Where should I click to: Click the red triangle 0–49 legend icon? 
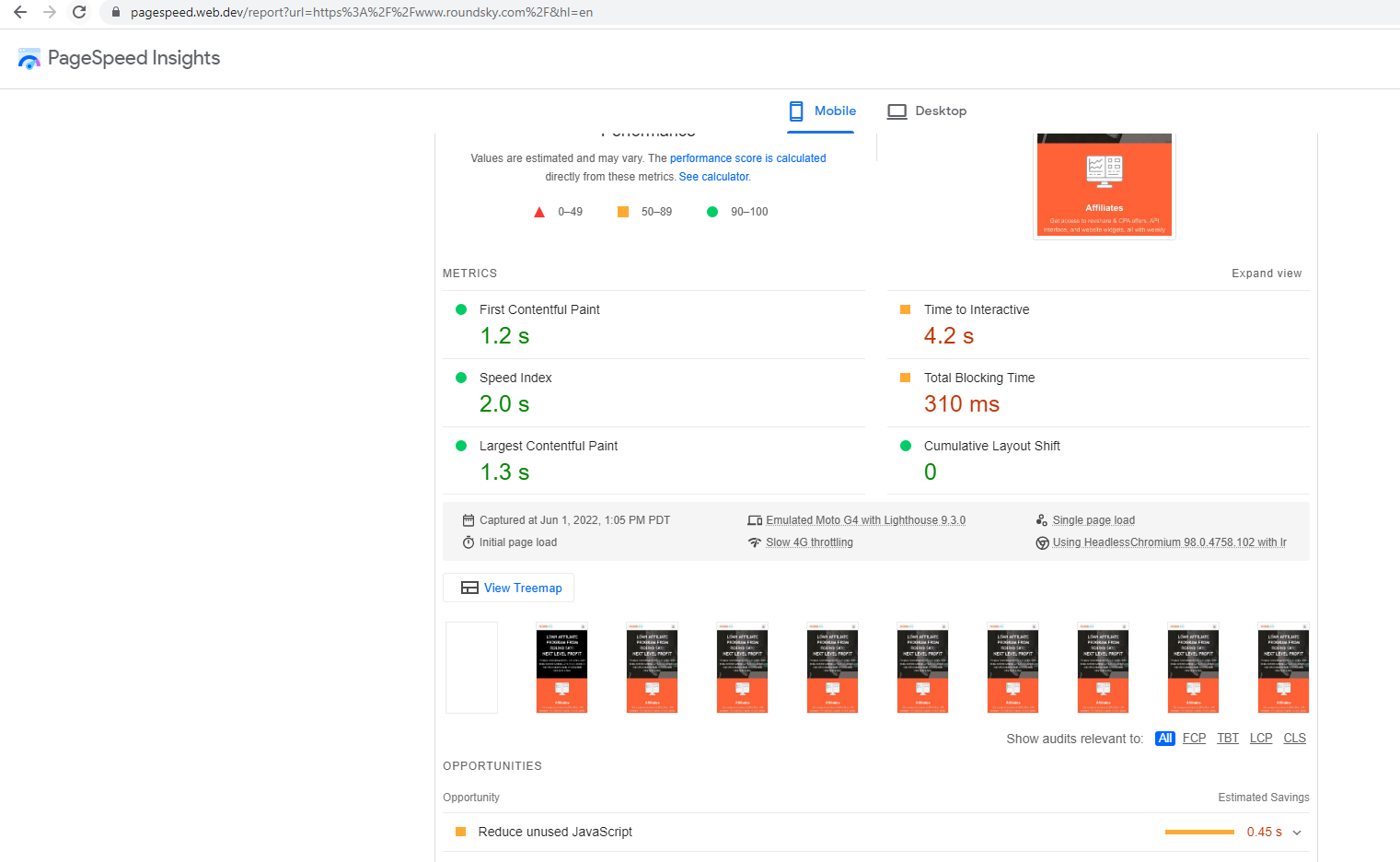tap(539, 212)
